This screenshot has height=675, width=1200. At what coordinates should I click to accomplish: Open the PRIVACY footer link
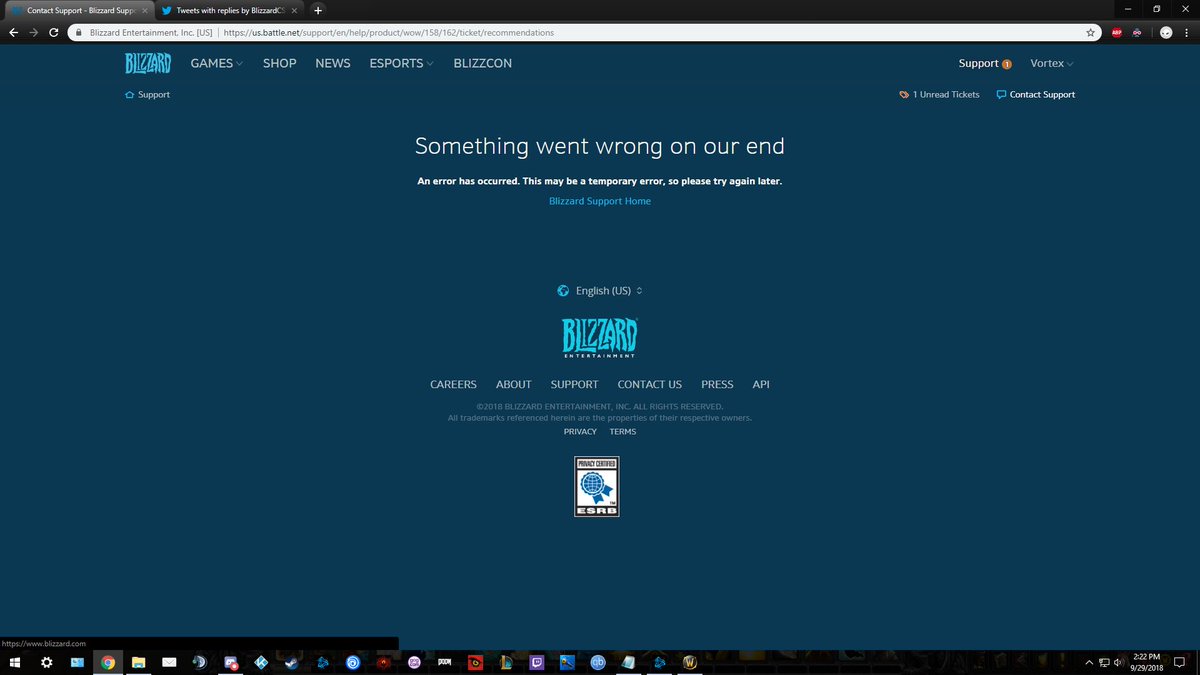[x=580, y=432]
